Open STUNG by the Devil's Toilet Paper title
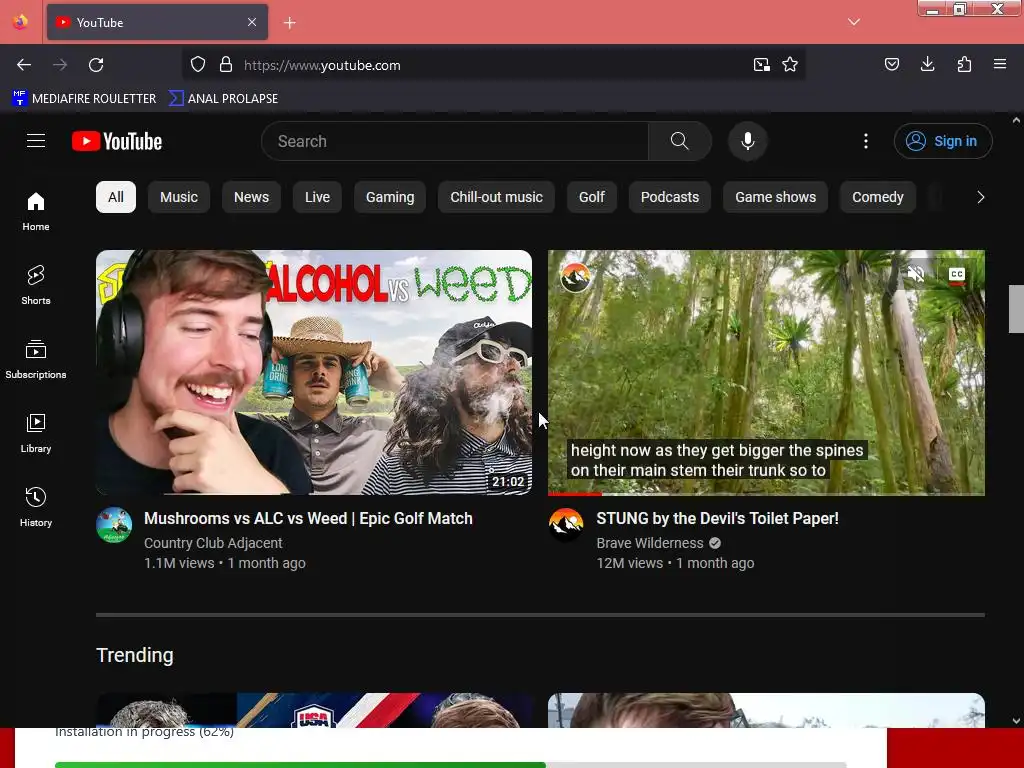1024x768 pixels. [718, 519]
